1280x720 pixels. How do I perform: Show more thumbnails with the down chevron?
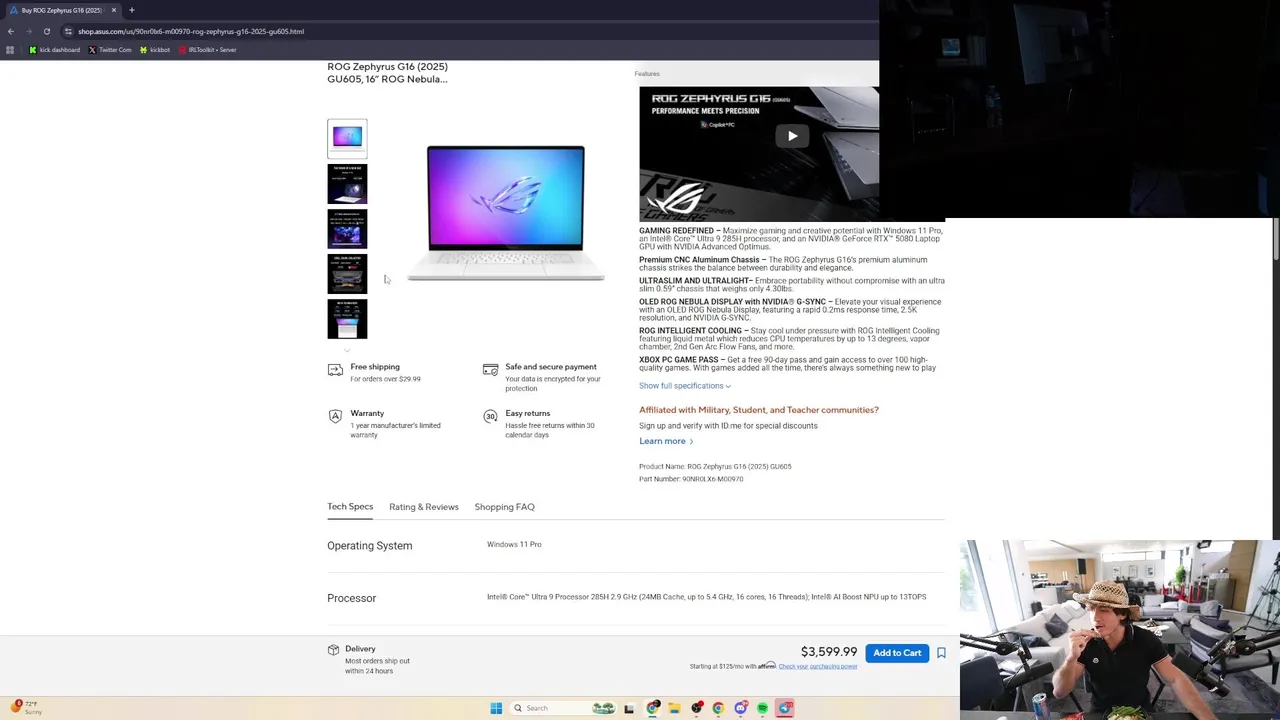click(347, 350)
